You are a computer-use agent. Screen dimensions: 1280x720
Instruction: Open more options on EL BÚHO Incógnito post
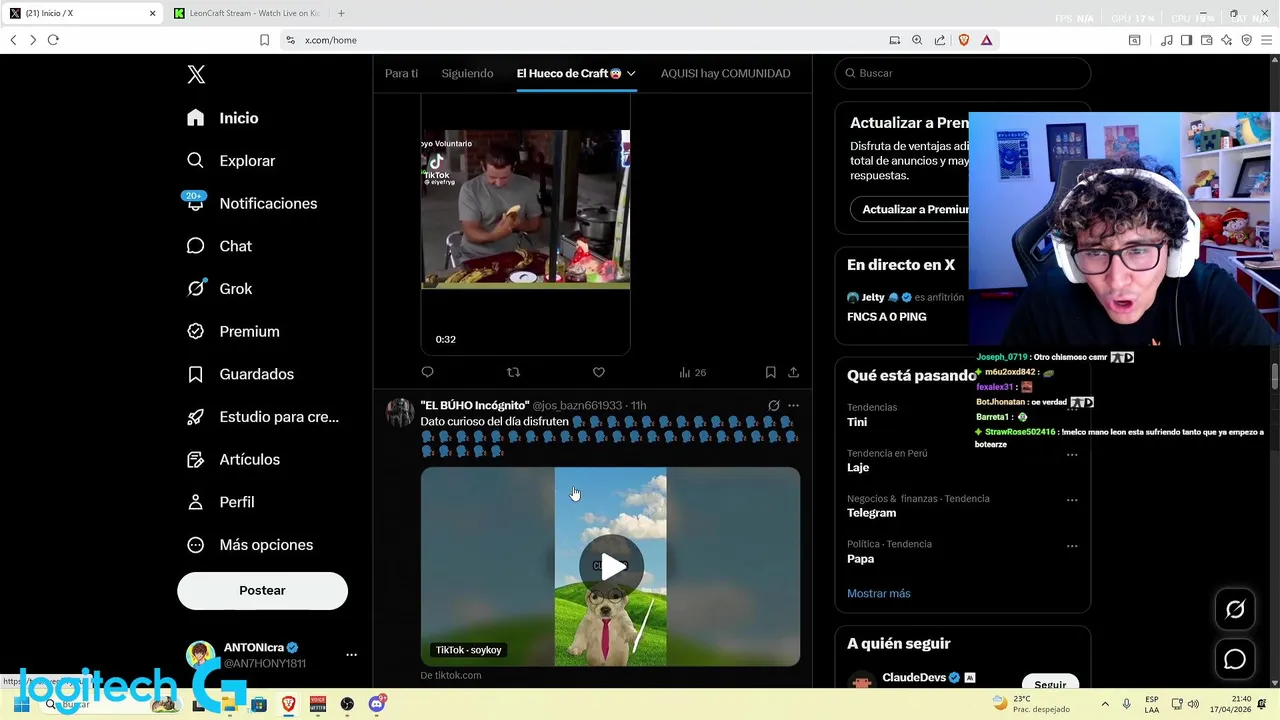[x=793, y=406]
